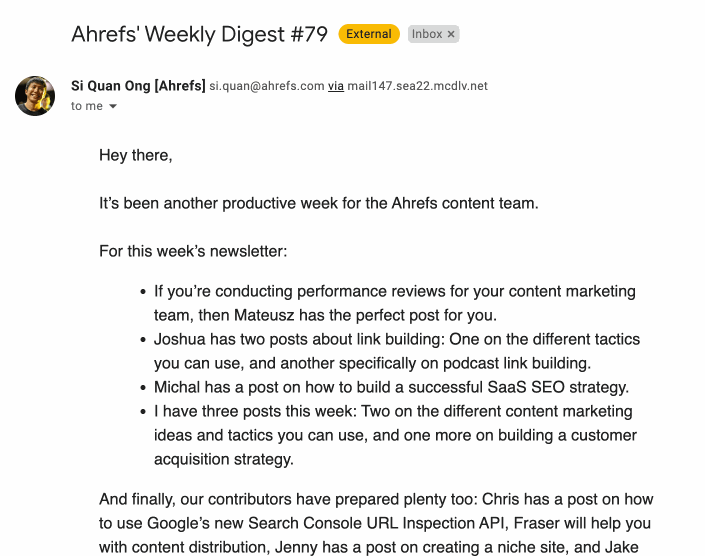Click "And finally, our contributors" paragraph start
This screenshot has height=556, width=705.
click(211, 500)
